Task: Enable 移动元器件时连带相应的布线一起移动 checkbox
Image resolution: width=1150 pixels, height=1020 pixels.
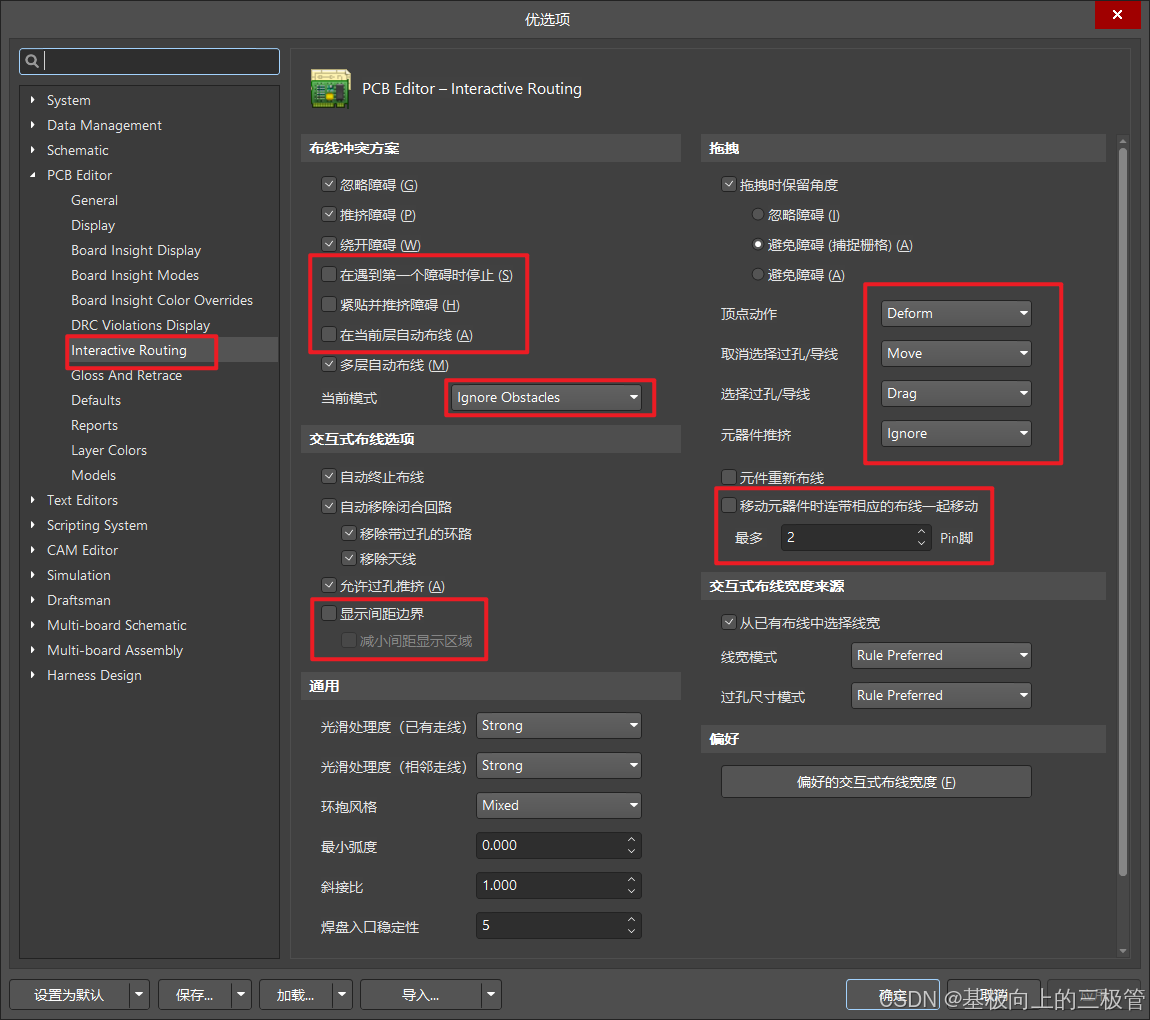Action: (x=728, y=505)
